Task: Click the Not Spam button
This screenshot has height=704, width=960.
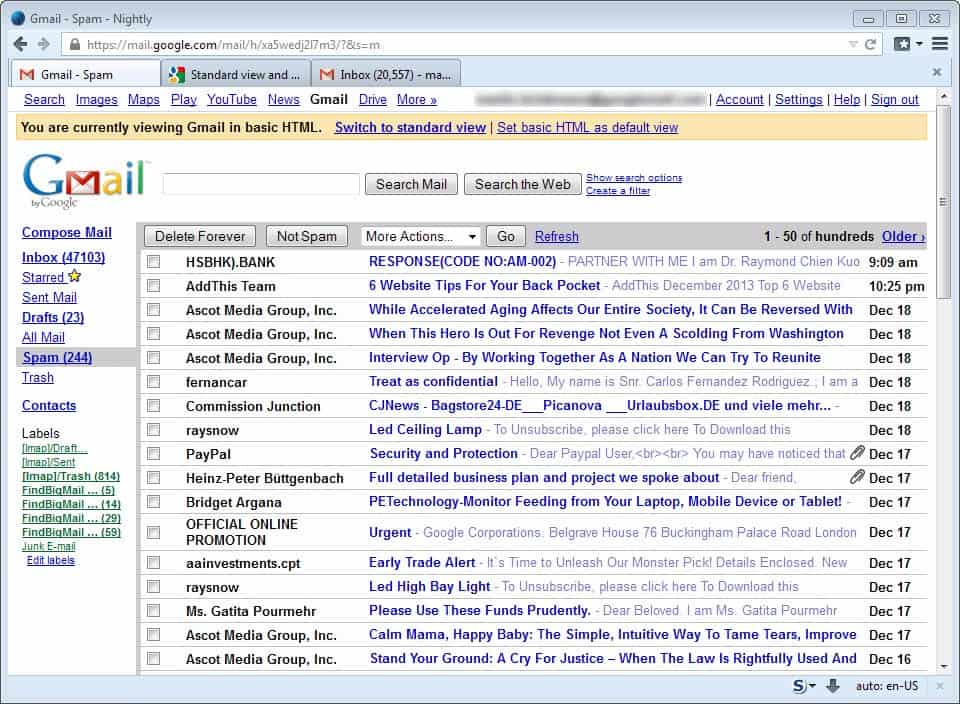Action: point(307,236)
